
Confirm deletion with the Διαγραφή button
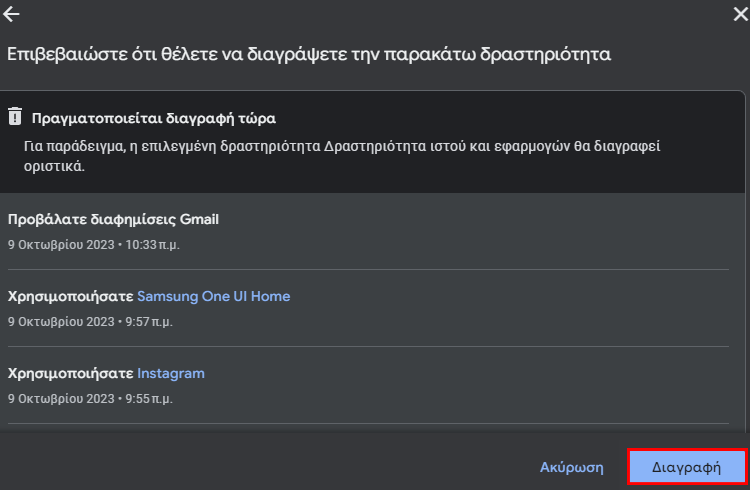point(686,467)
